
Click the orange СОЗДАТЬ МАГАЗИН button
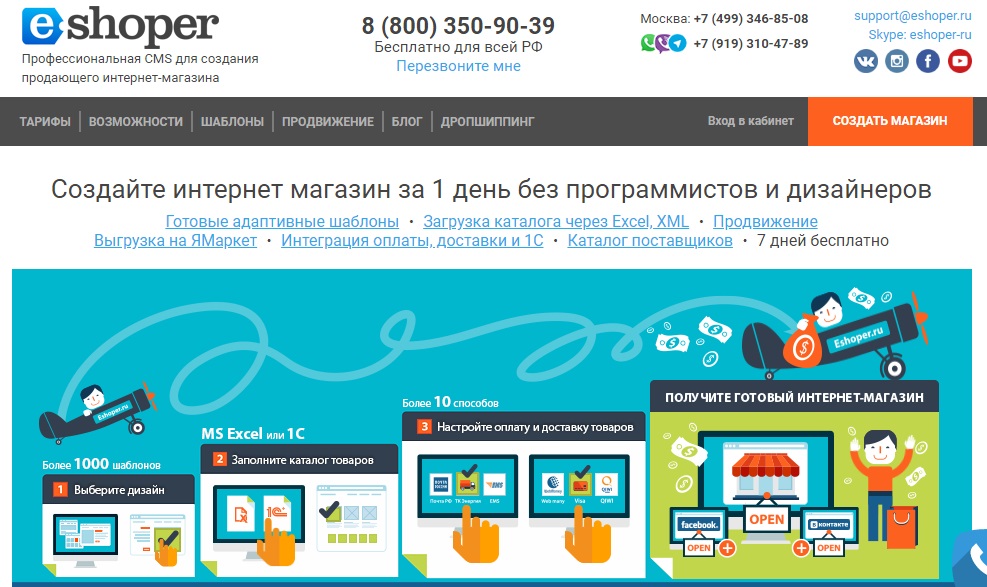tap(890, 120)
